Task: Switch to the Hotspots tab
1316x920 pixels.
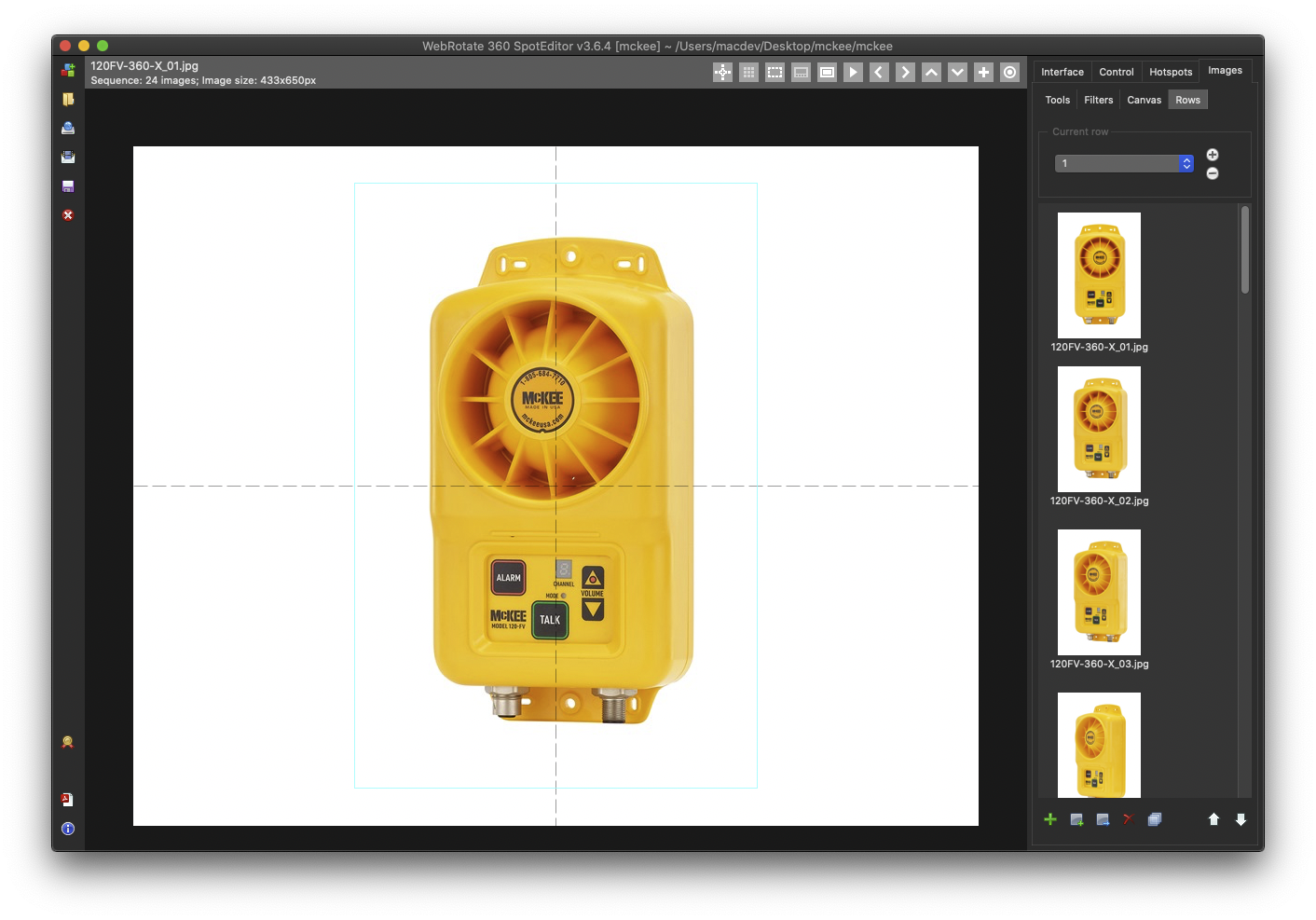Action: 1171,72
